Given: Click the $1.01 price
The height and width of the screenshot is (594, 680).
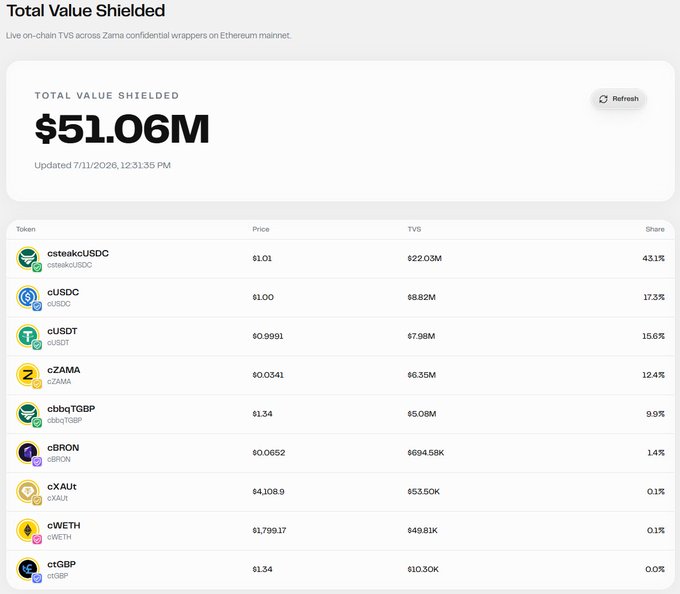Looking at the screenshot, I should point(262,258).
